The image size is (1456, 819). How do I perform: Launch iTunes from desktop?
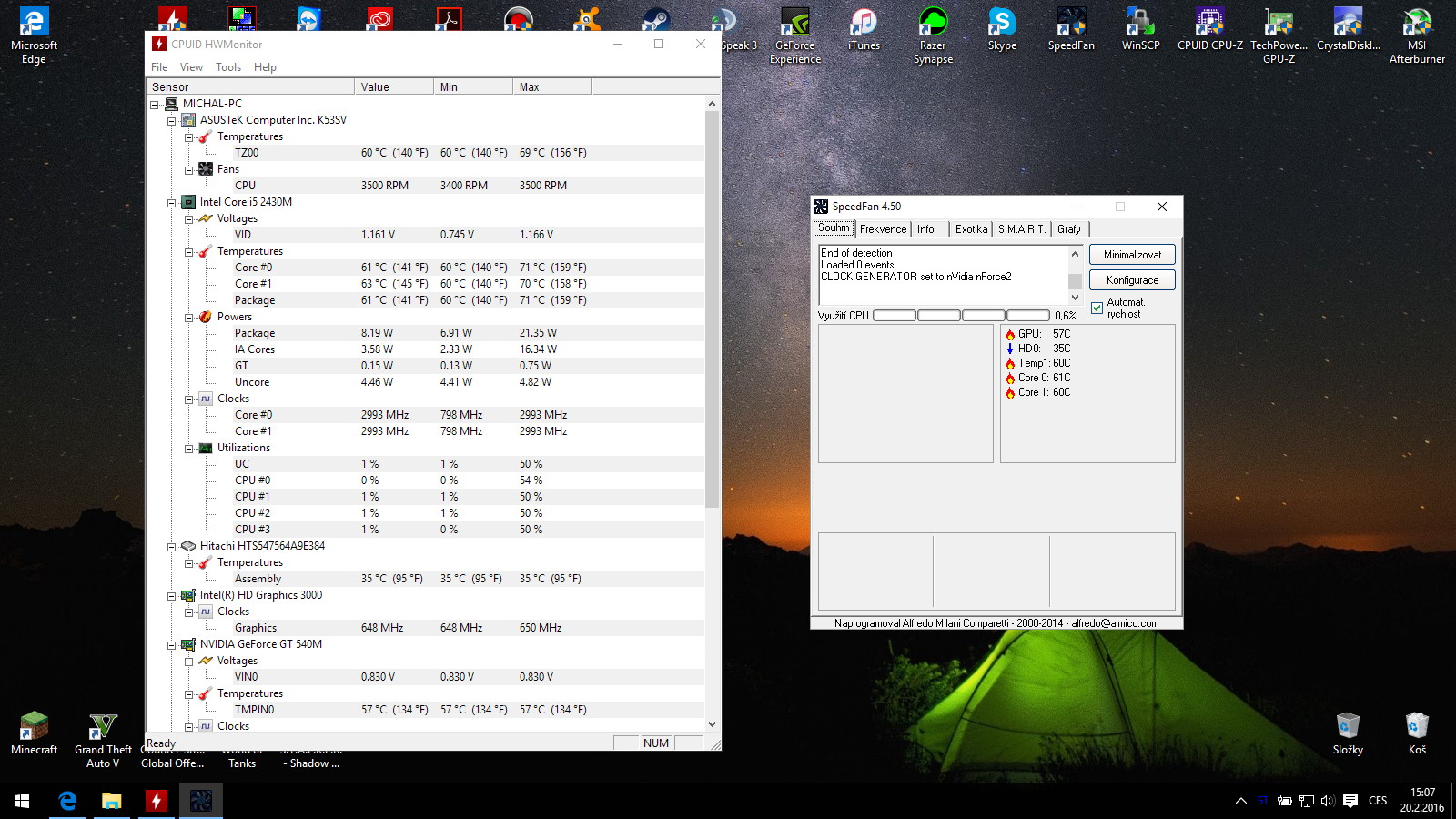(864, 30)
